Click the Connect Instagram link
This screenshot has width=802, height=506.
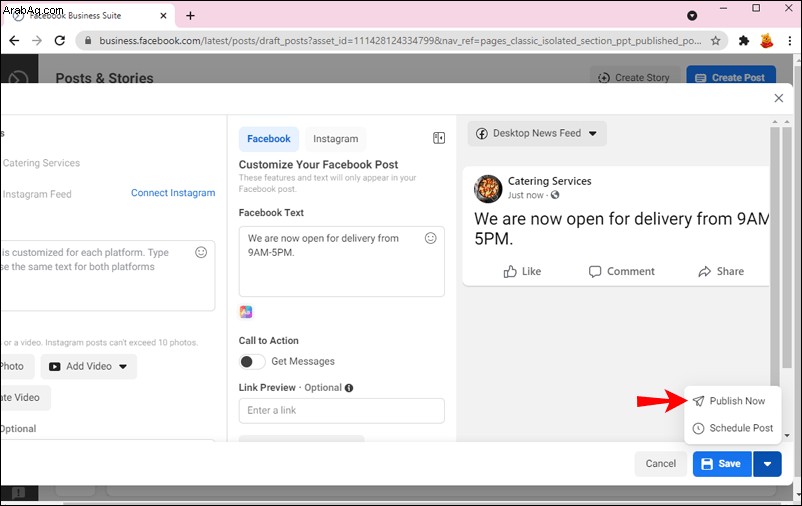(x=173, y=193)
